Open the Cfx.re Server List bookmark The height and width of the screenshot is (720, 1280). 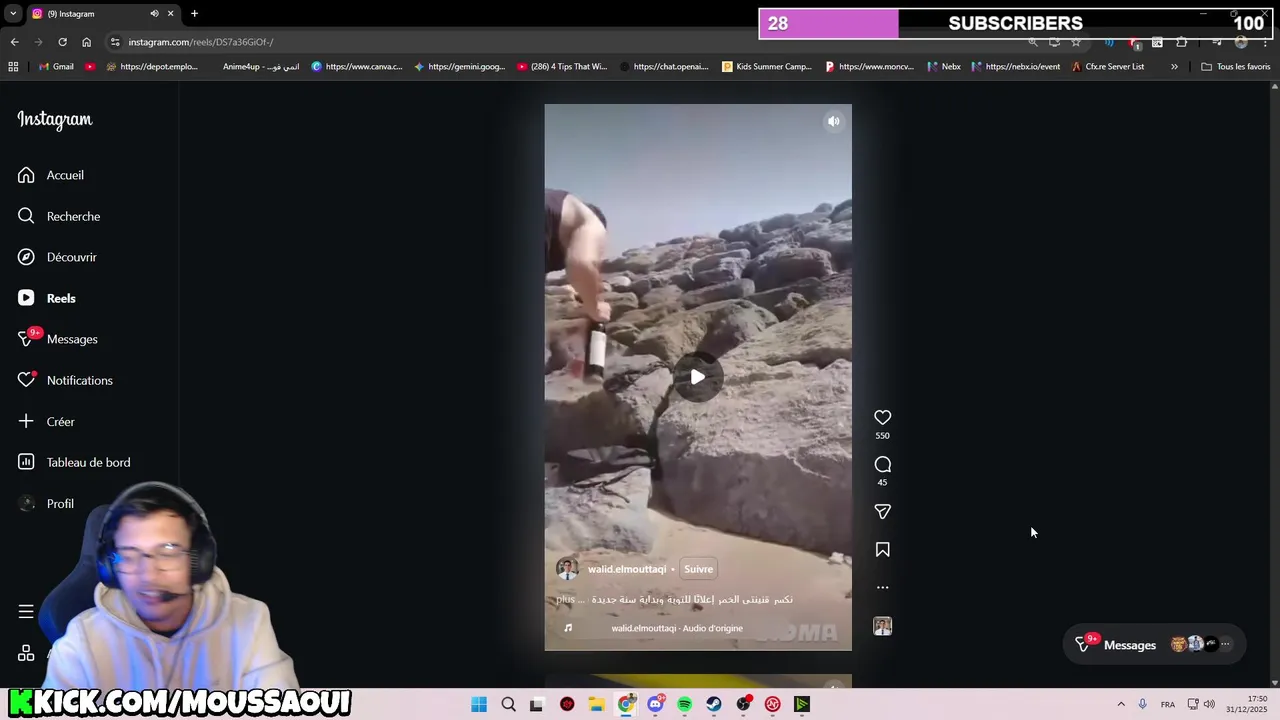tap(1108, 66)
